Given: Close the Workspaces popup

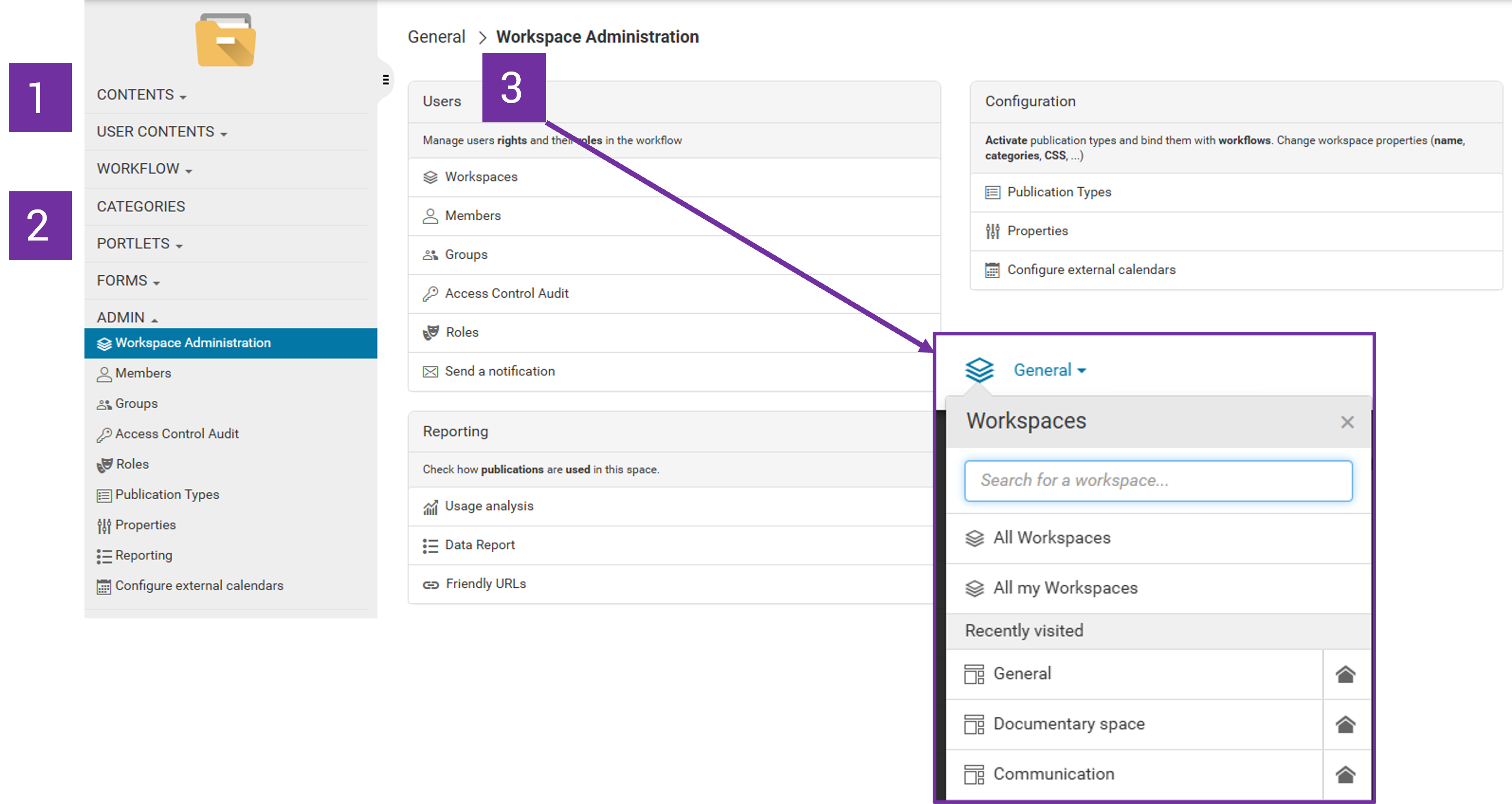Looking at the screenshot, I should click(x=1347, y=422).
